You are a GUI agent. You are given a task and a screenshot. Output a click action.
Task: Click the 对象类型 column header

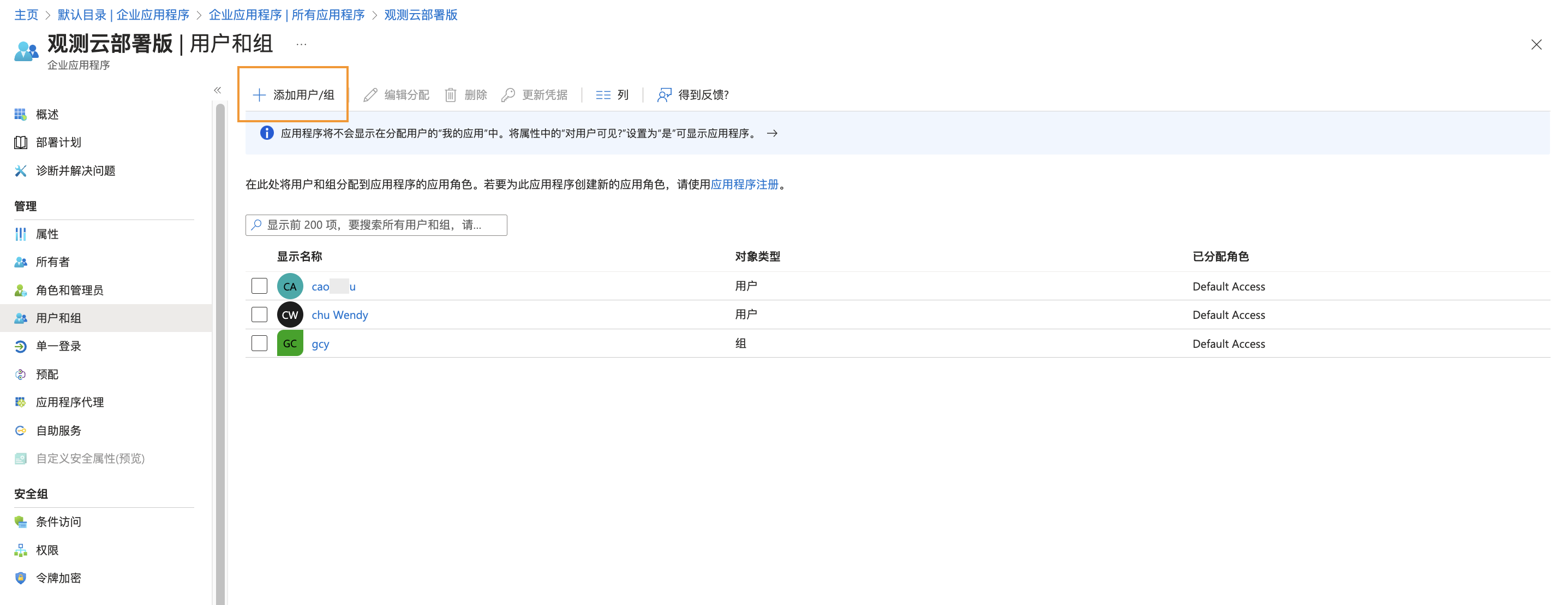click(x=758, y=257)
